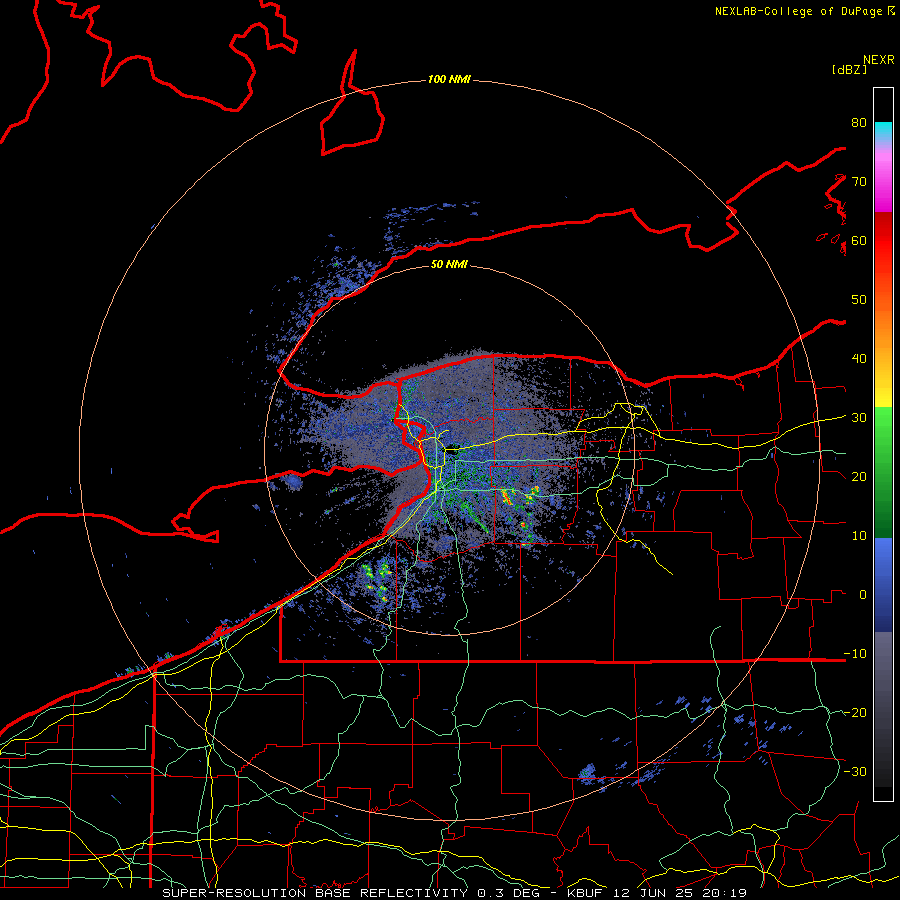Click the 30 value on the dBZ scale
This screenshot has width=900, height=900.
pyautogui.click(x=859, y=418)
